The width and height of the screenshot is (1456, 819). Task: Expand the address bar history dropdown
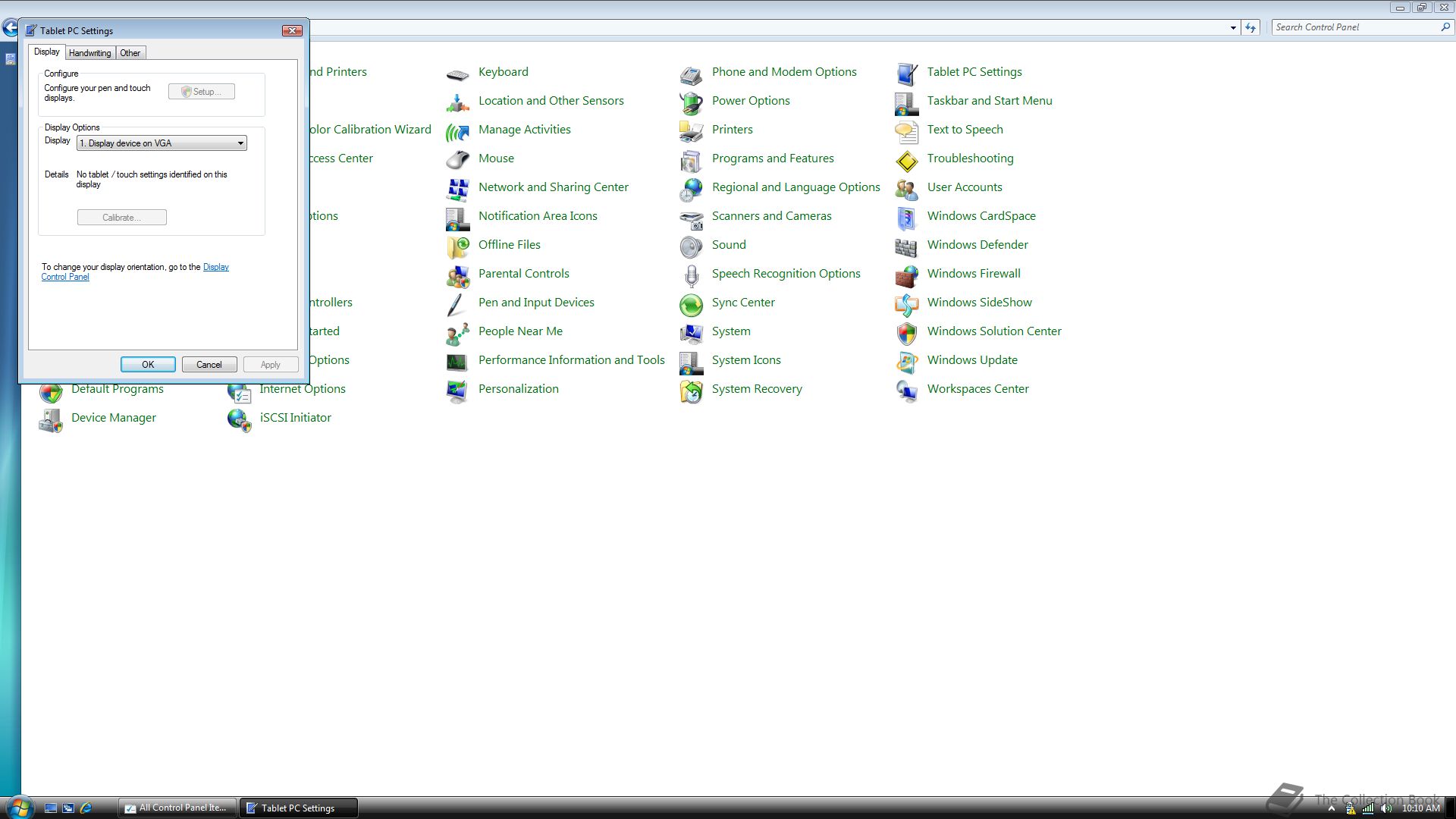click(1233, 27)
